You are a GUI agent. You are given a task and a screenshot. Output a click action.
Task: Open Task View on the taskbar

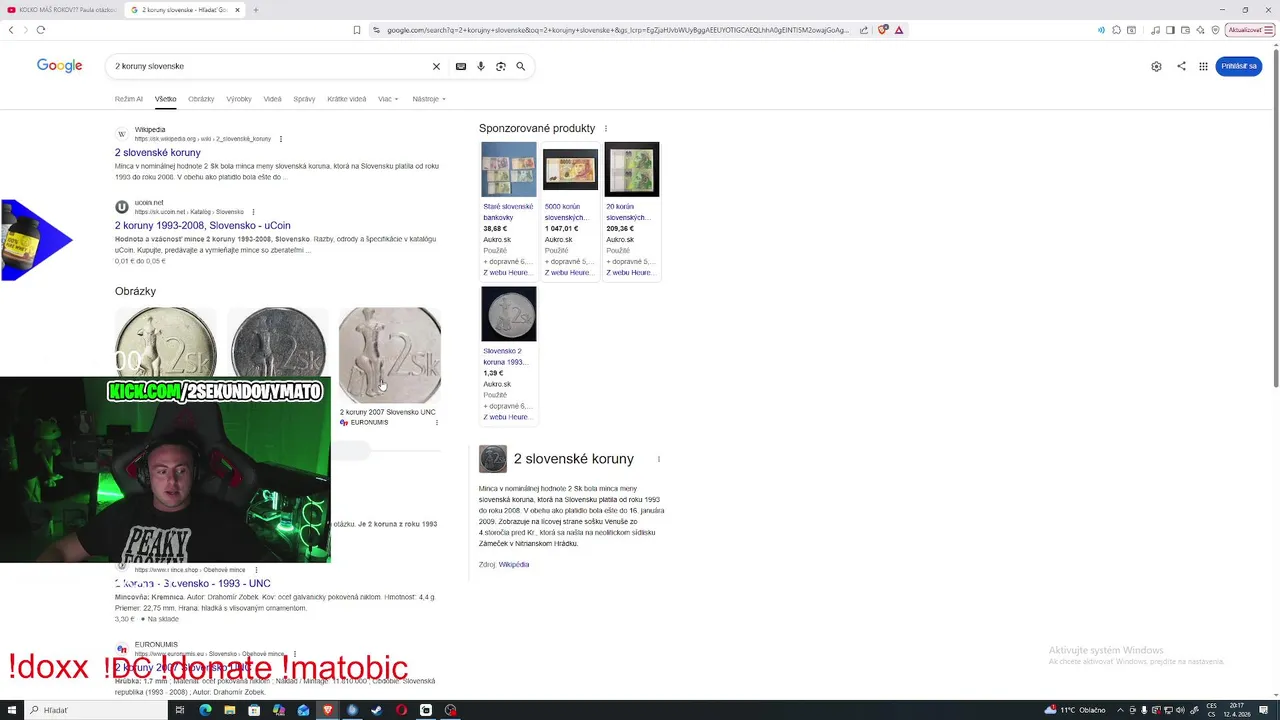click(x=180, y=710)
